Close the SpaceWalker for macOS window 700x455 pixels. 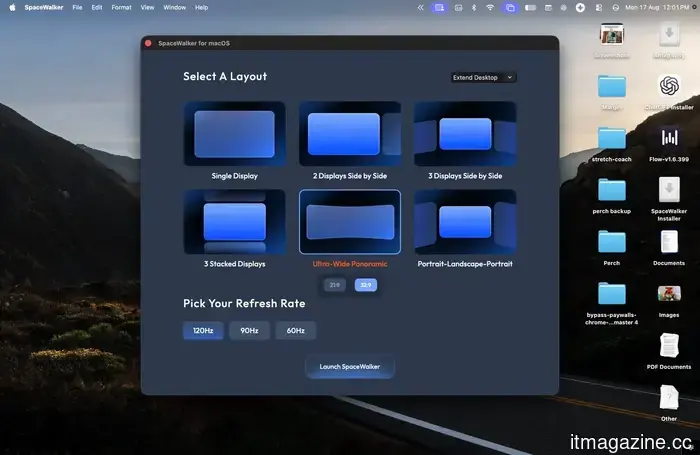pyautogui.click(x=148, y=43)
